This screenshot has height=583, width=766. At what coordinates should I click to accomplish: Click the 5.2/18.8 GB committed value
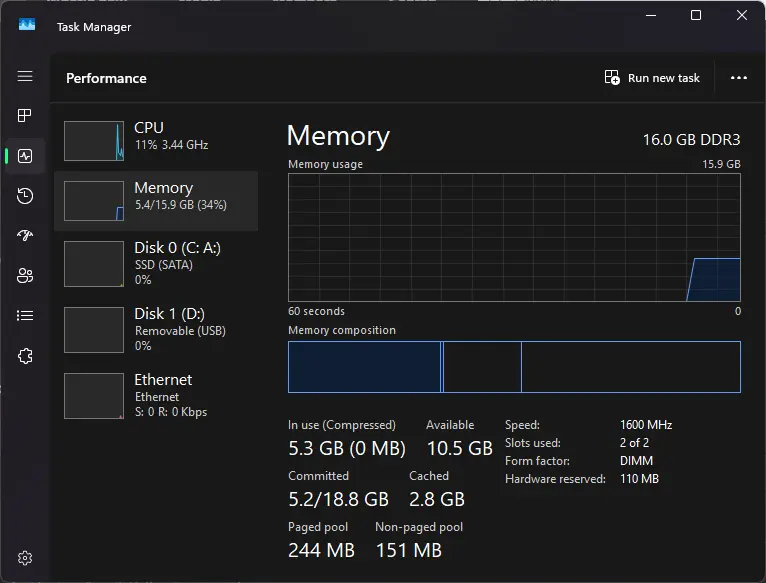pos(339,499)
